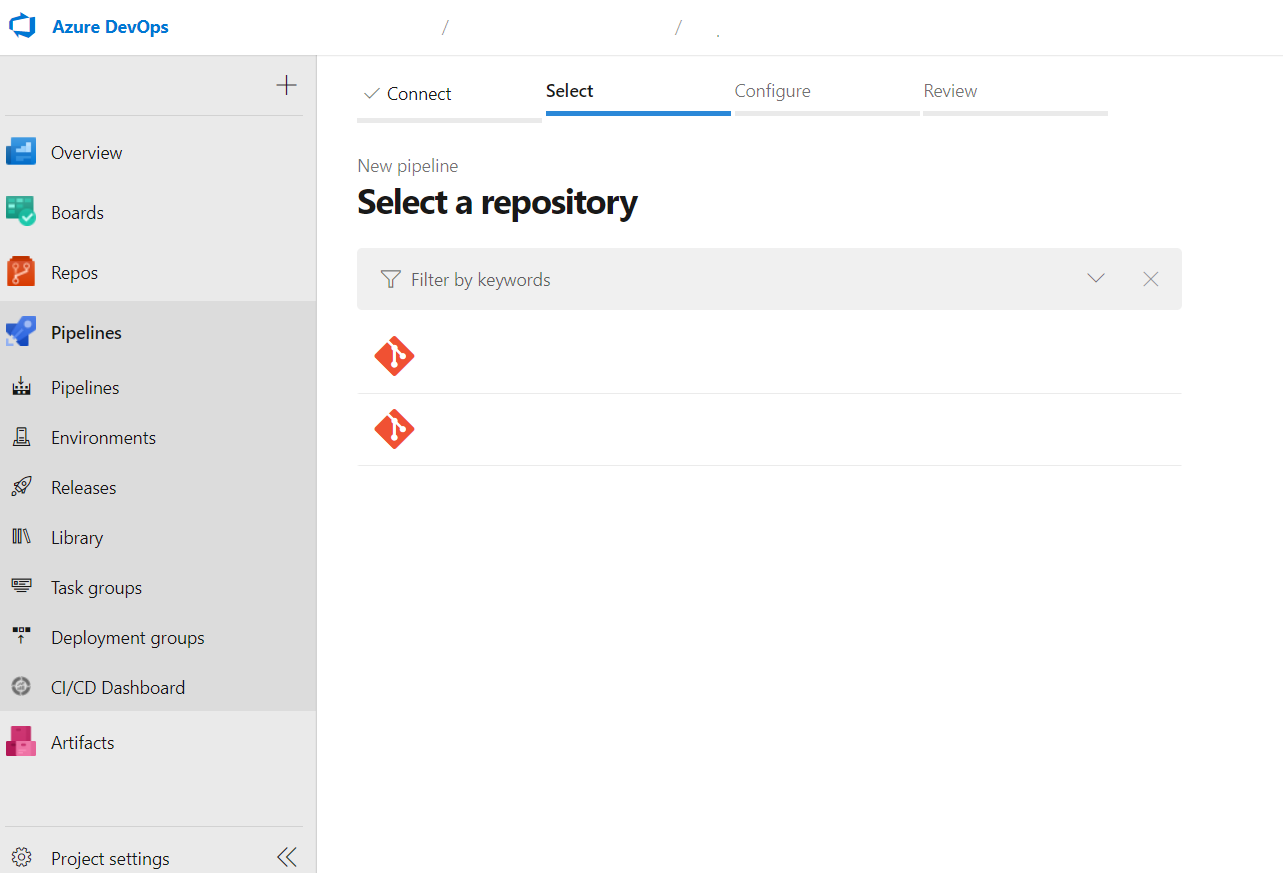
Task: Click the Azure DevOps logo icon
Action: [x=22, y=27]
